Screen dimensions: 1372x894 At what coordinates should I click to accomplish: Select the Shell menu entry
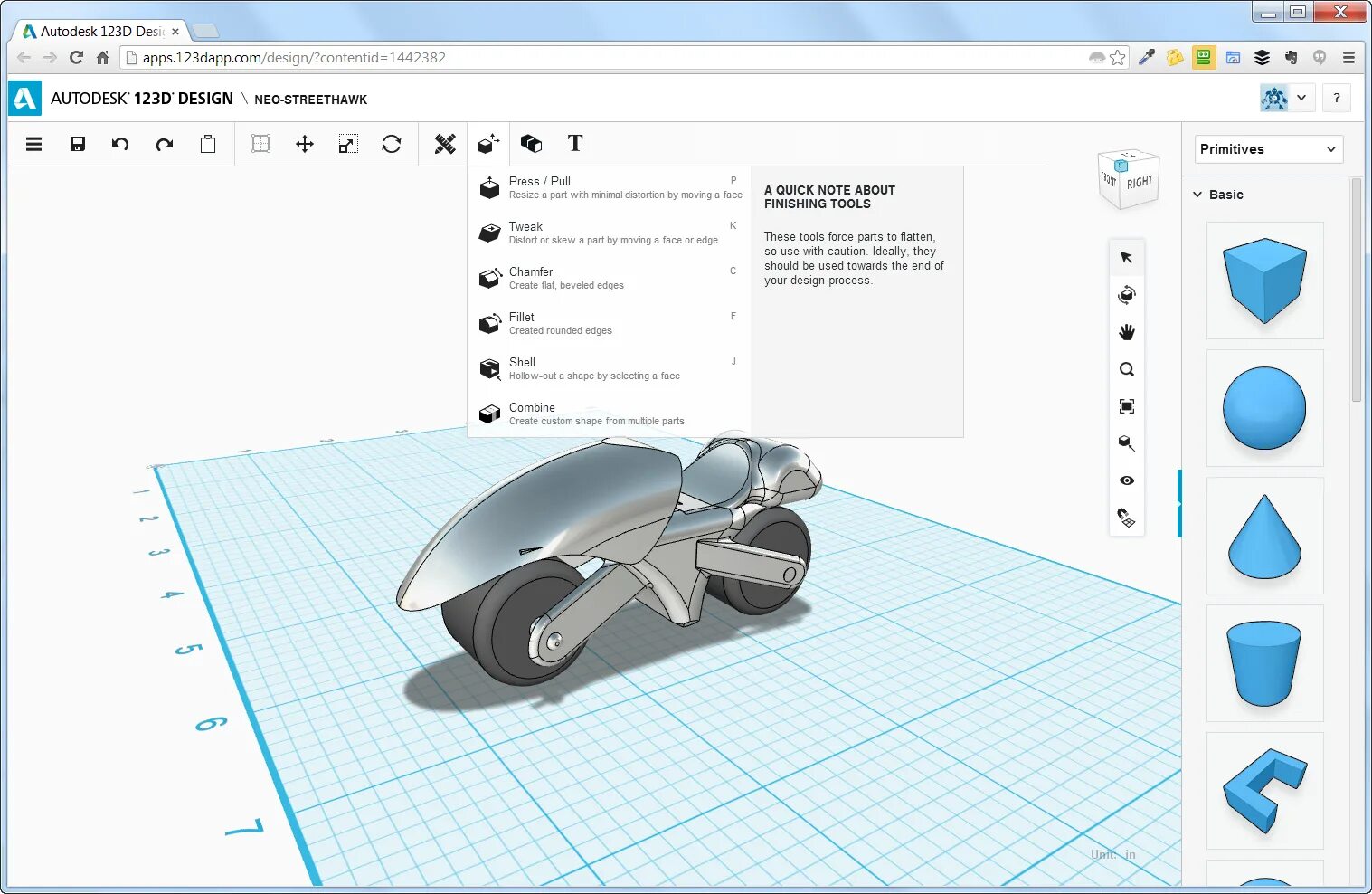pyautogui.click(x=610, y=369)
